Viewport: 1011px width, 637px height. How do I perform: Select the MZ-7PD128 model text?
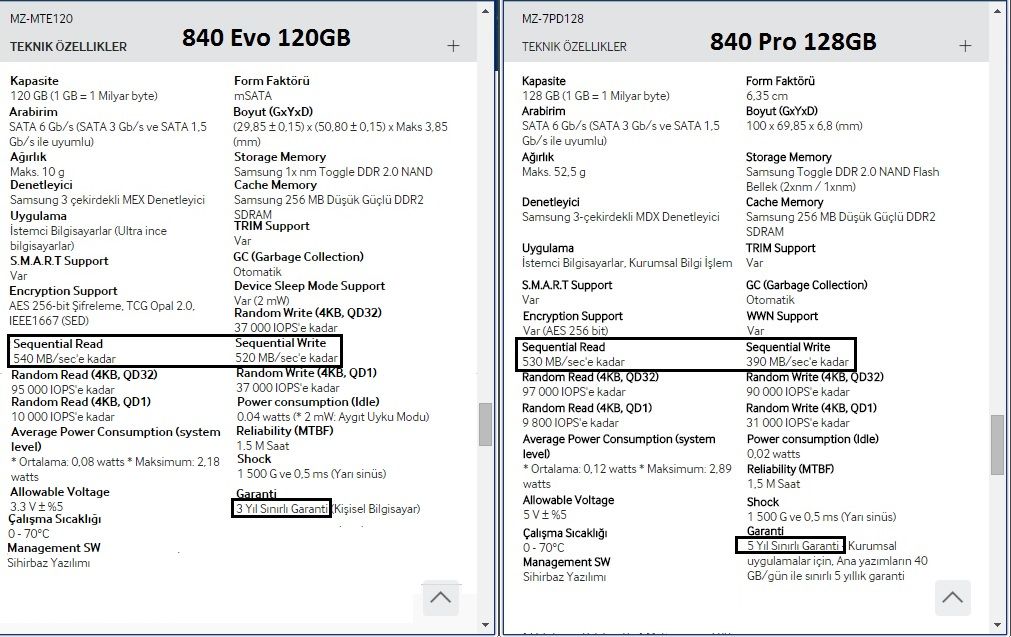[x=553, y=19]
